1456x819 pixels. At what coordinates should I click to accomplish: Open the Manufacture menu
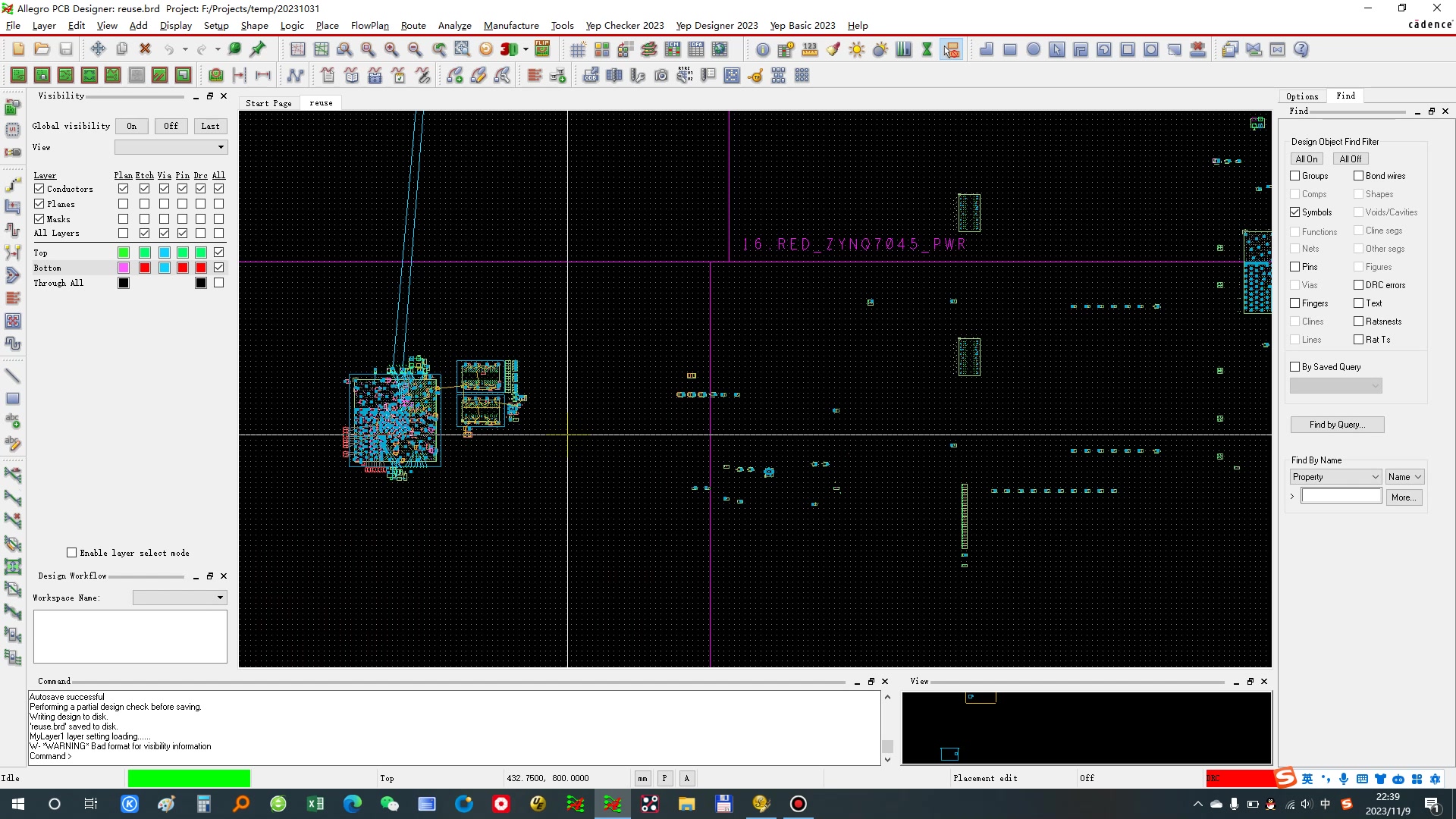[x=510, y=25]
